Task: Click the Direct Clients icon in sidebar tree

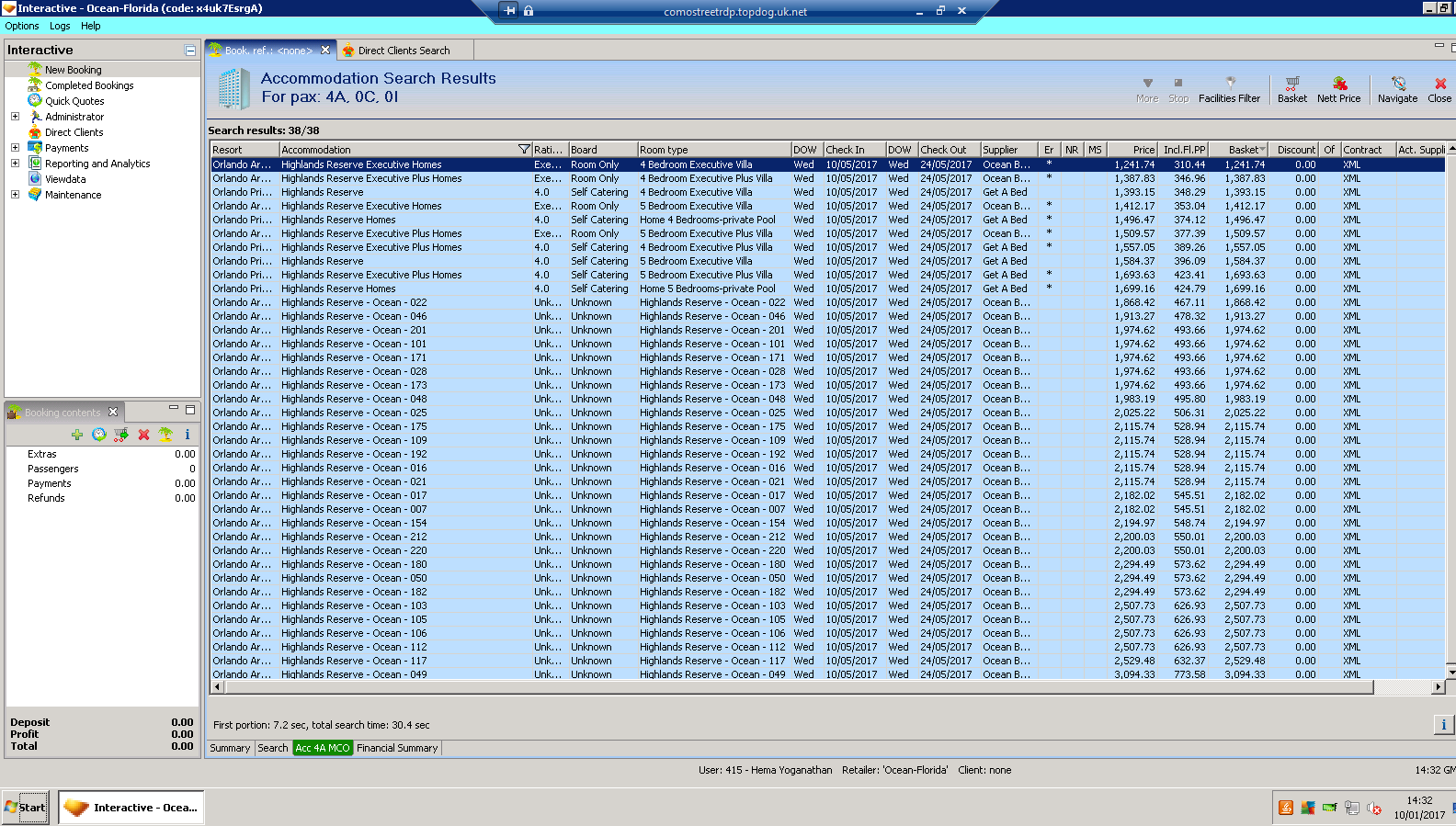Action: click(x=35, y=131)
